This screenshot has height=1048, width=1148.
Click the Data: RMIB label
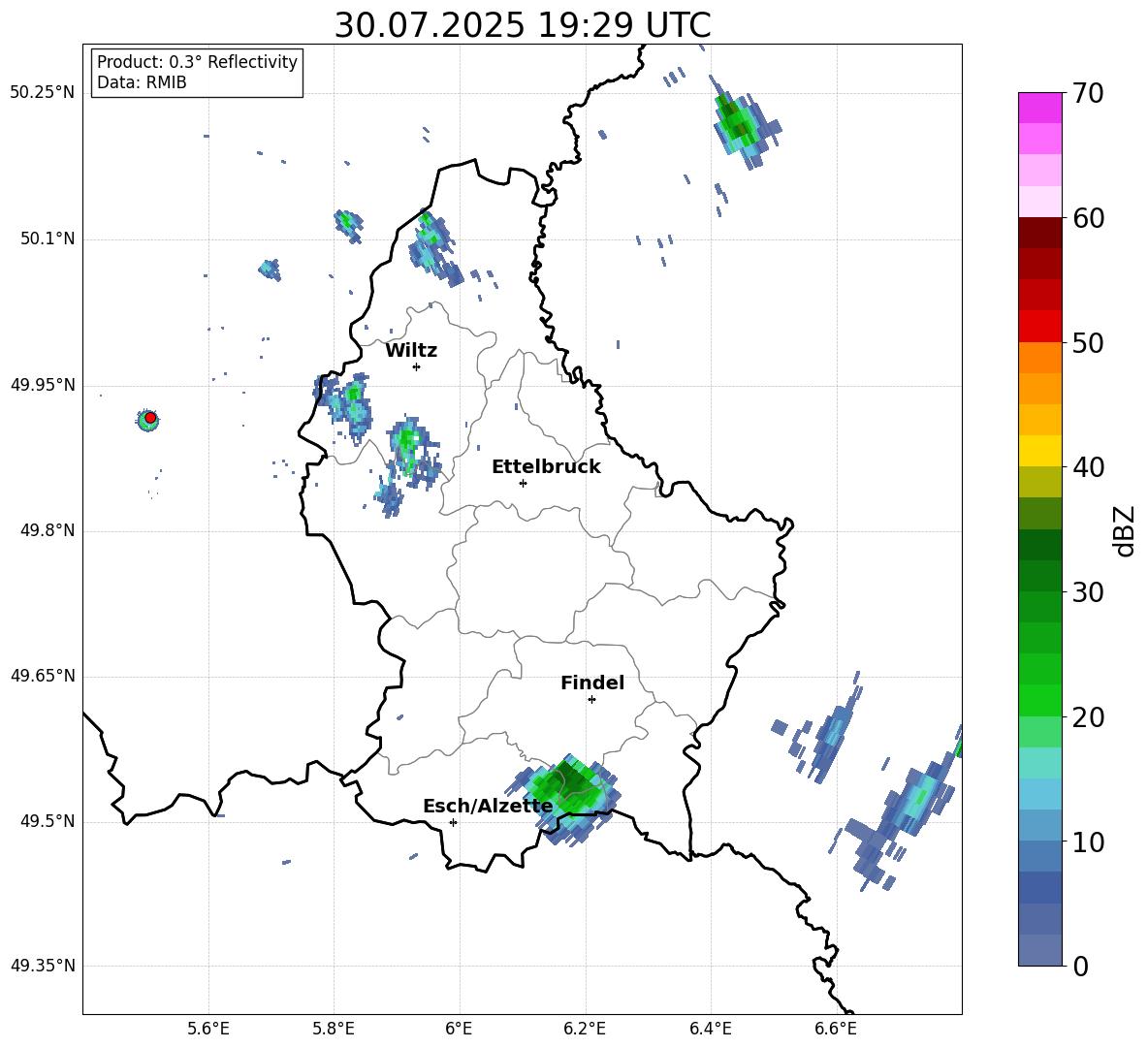coord(142,82)
